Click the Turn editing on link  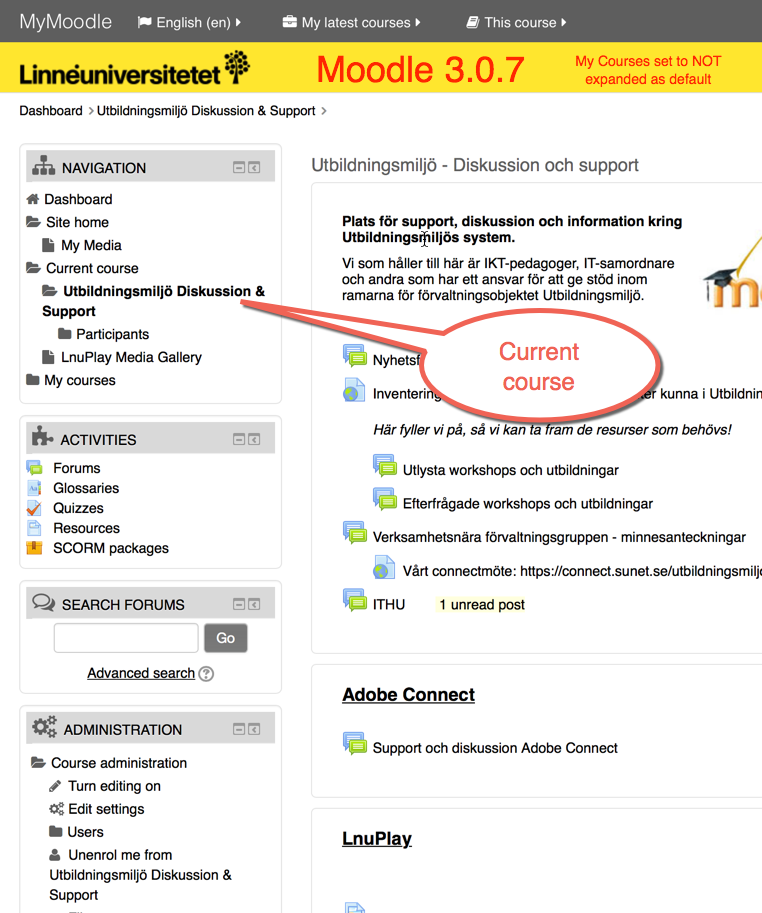coord(114,786)
